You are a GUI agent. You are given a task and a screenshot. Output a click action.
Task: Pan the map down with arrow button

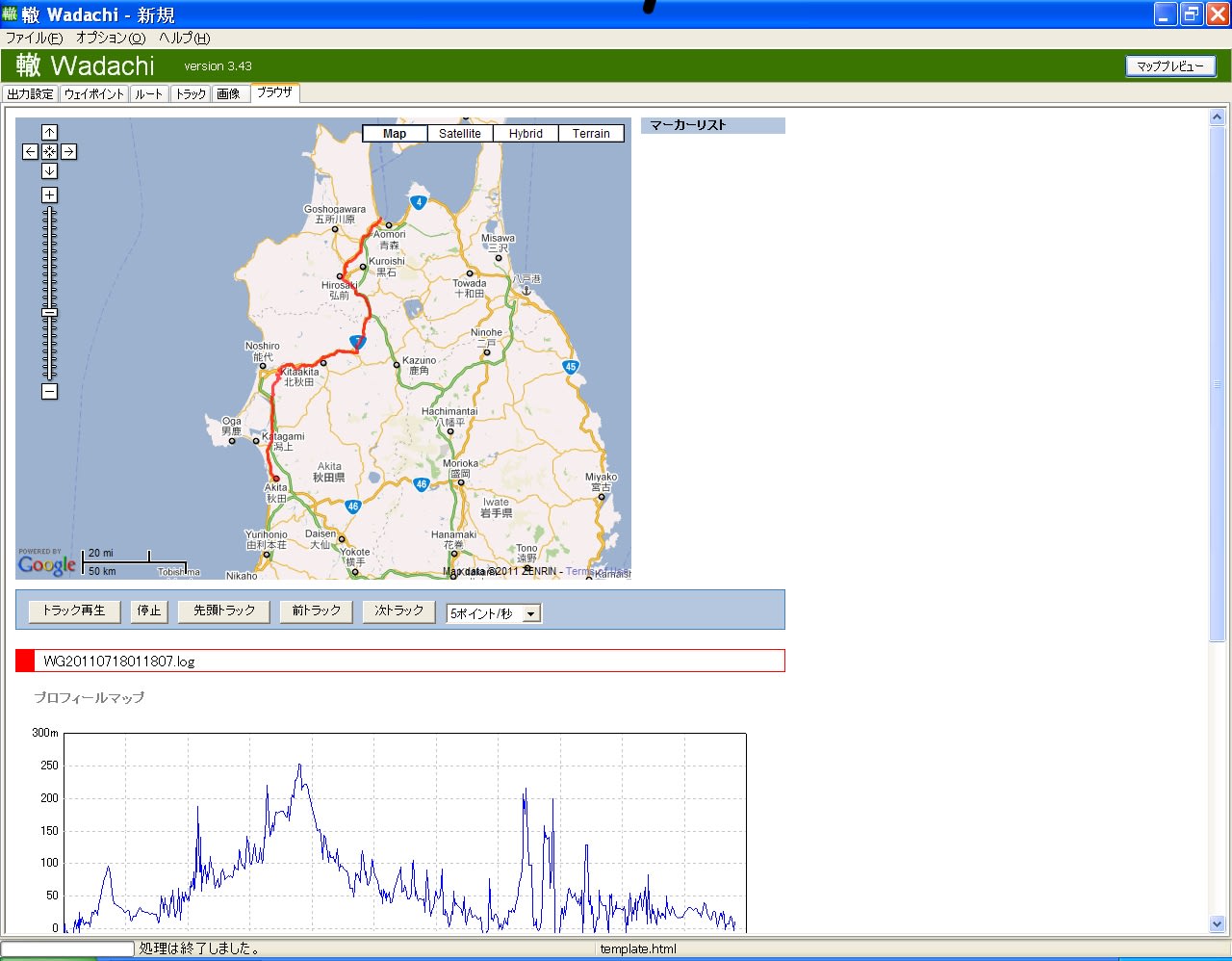tap(49, 170)
